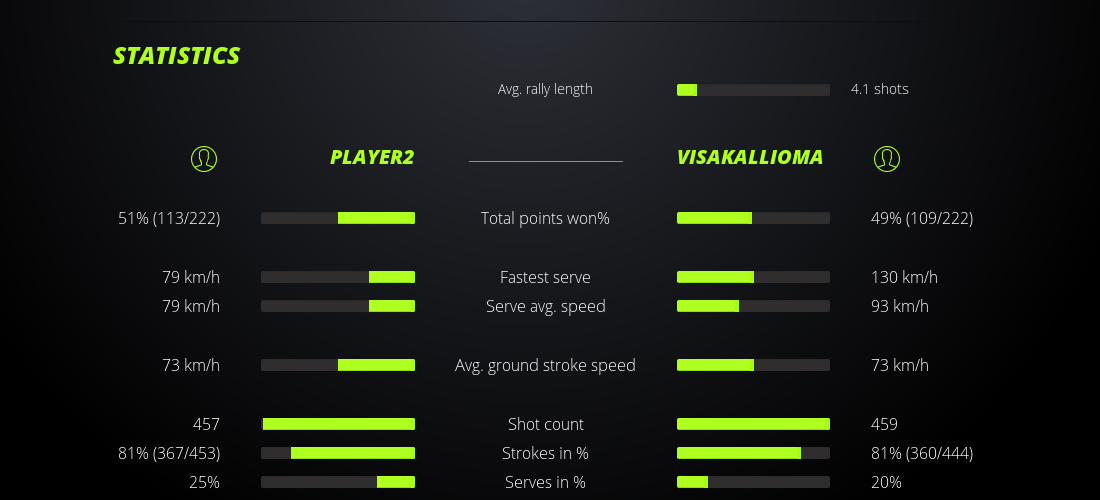Click the Total points won% label
The width and height of the screenshot is (1100, 500).
pos(545,218)
